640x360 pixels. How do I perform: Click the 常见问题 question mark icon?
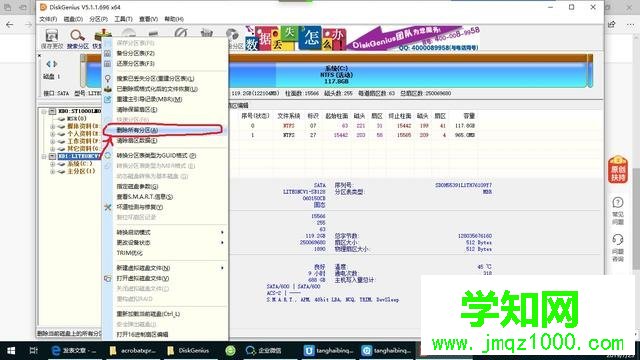618,203
